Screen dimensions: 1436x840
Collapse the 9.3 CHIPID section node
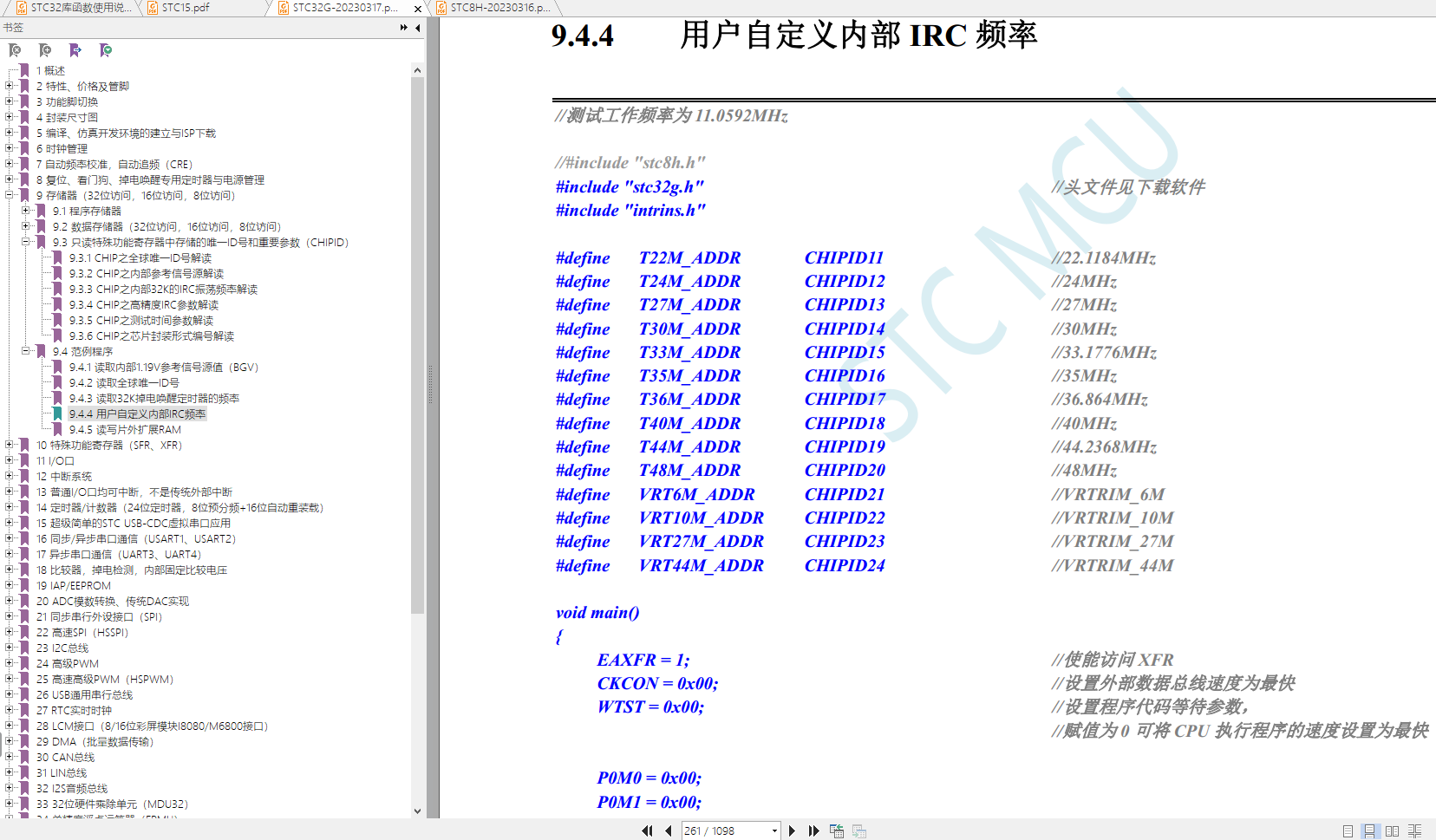26,242
